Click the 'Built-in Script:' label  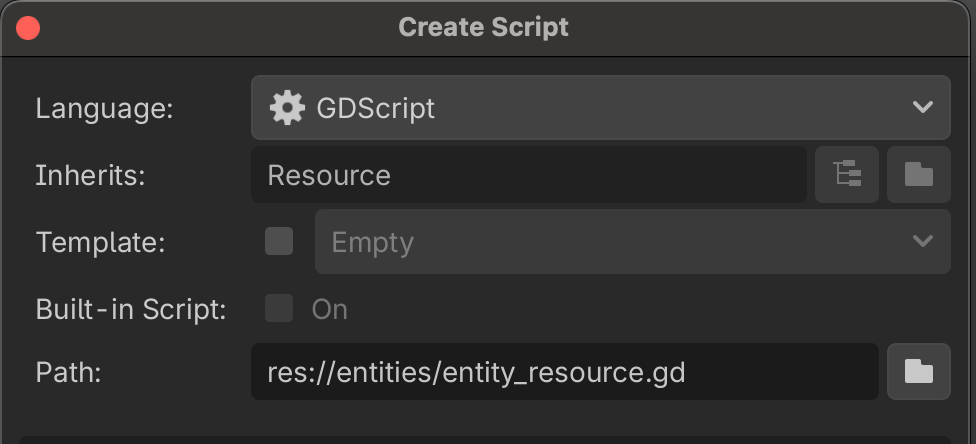pyautogui.click(x=131, y=309)
